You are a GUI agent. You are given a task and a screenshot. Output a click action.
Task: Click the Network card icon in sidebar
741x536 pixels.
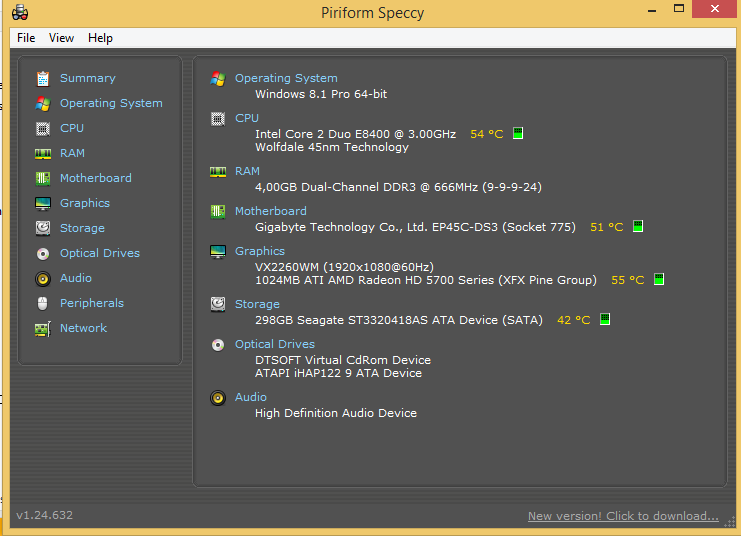pyautogui.click(x=43, y=329)
